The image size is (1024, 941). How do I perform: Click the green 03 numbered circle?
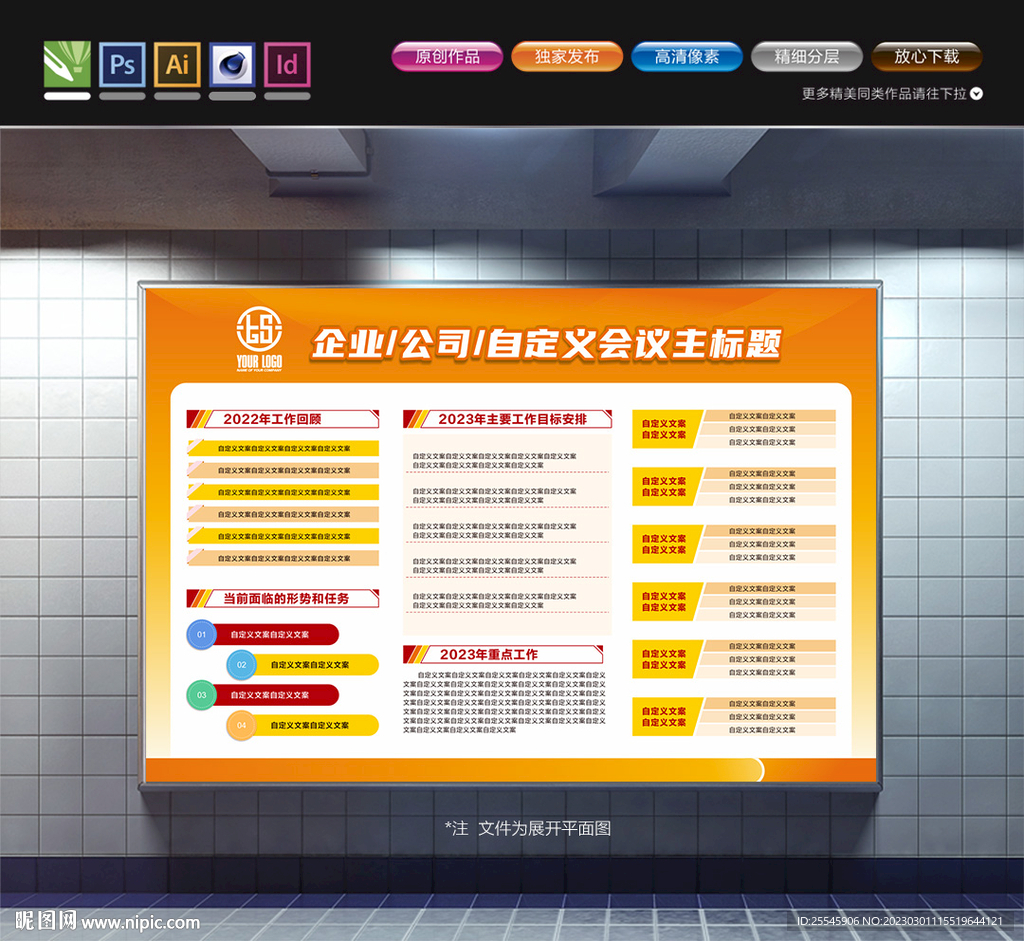(201, 695)
